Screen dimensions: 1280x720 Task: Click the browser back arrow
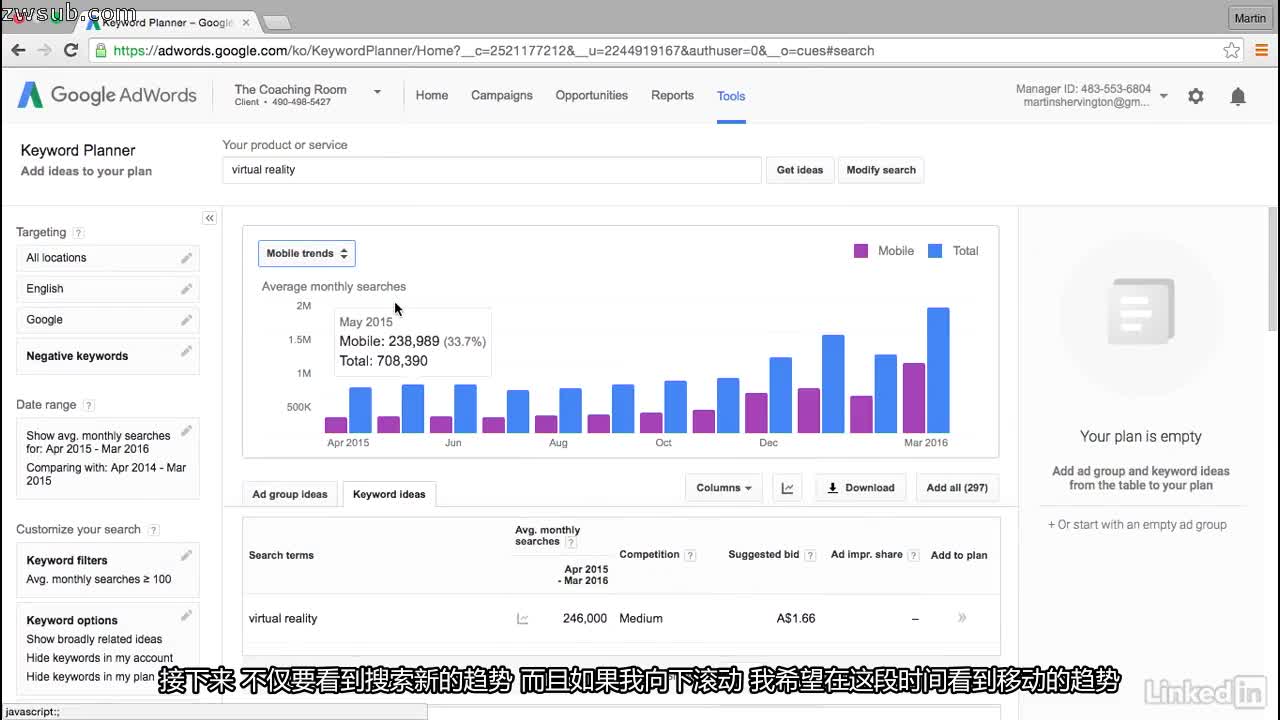[x=18, y=50]
